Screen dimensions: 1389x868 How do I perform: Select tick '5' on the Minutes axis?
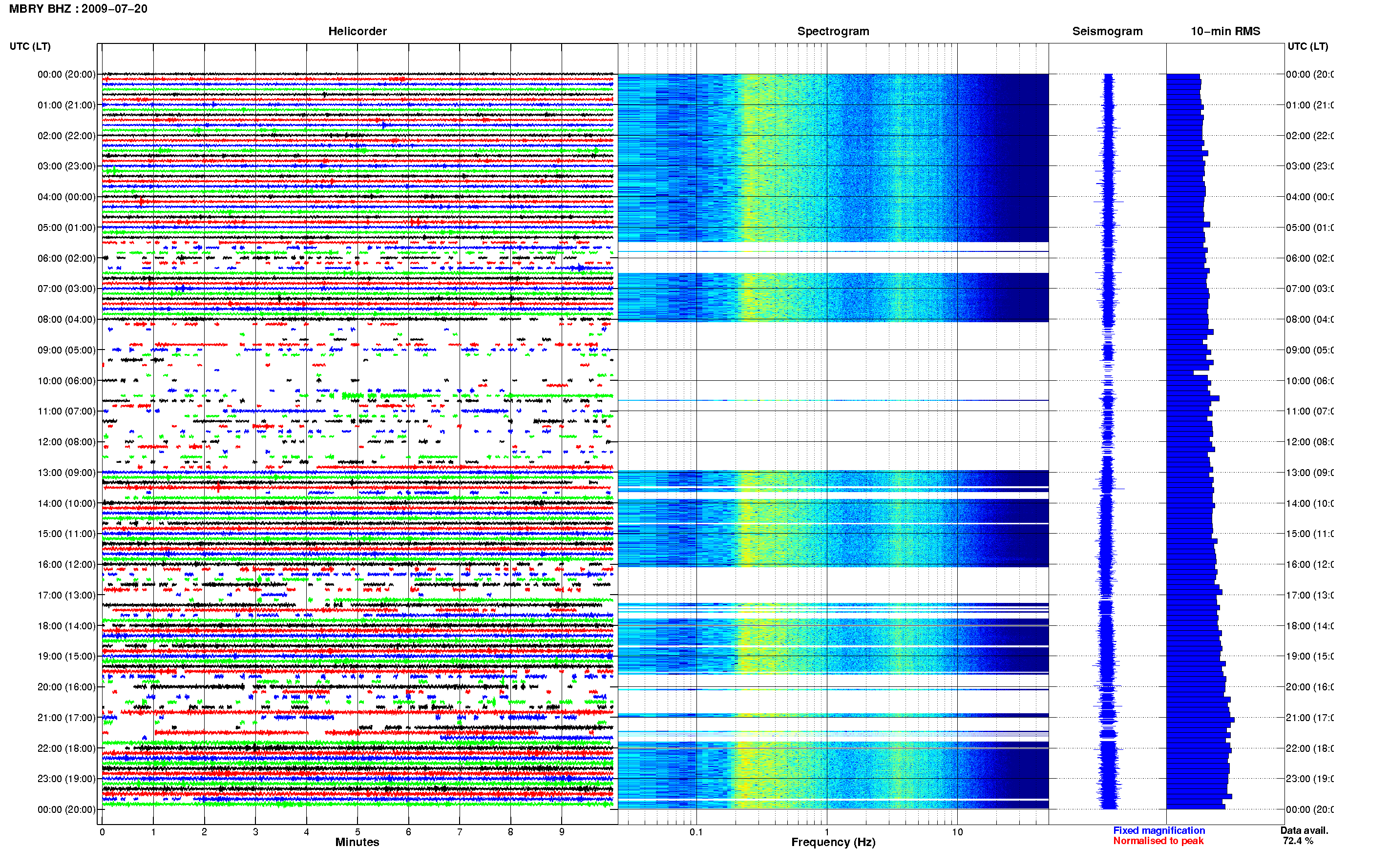[357, 832]
